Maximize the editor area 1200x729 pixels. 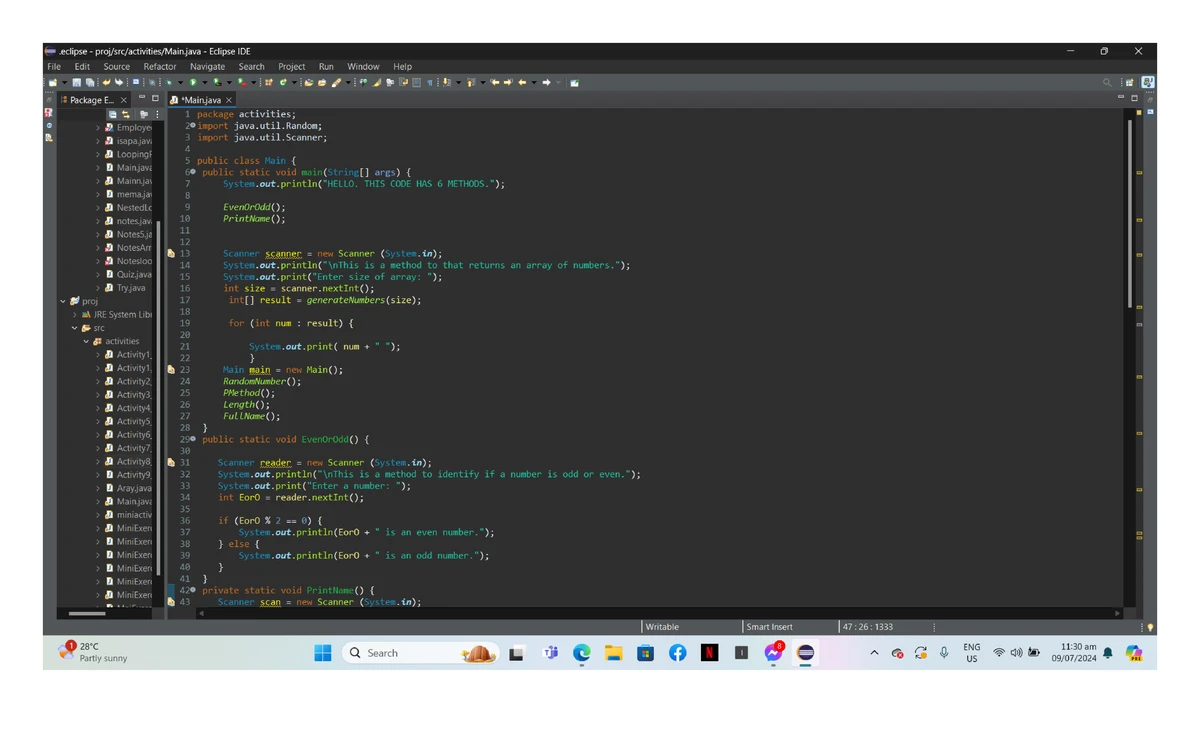pos(1134,98)
